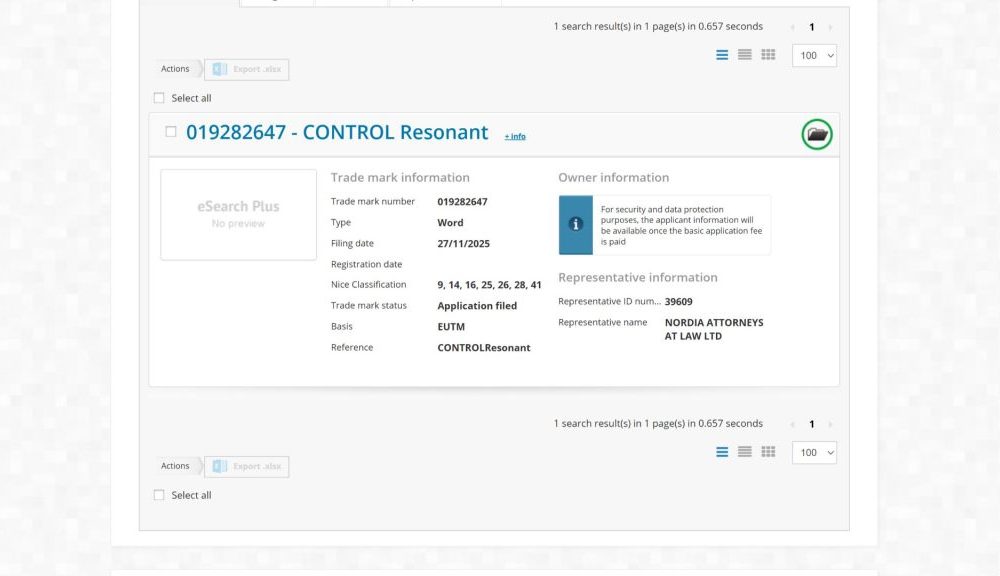Expand details via the +info link
The image size is (1000, 576).
(514, 136)
